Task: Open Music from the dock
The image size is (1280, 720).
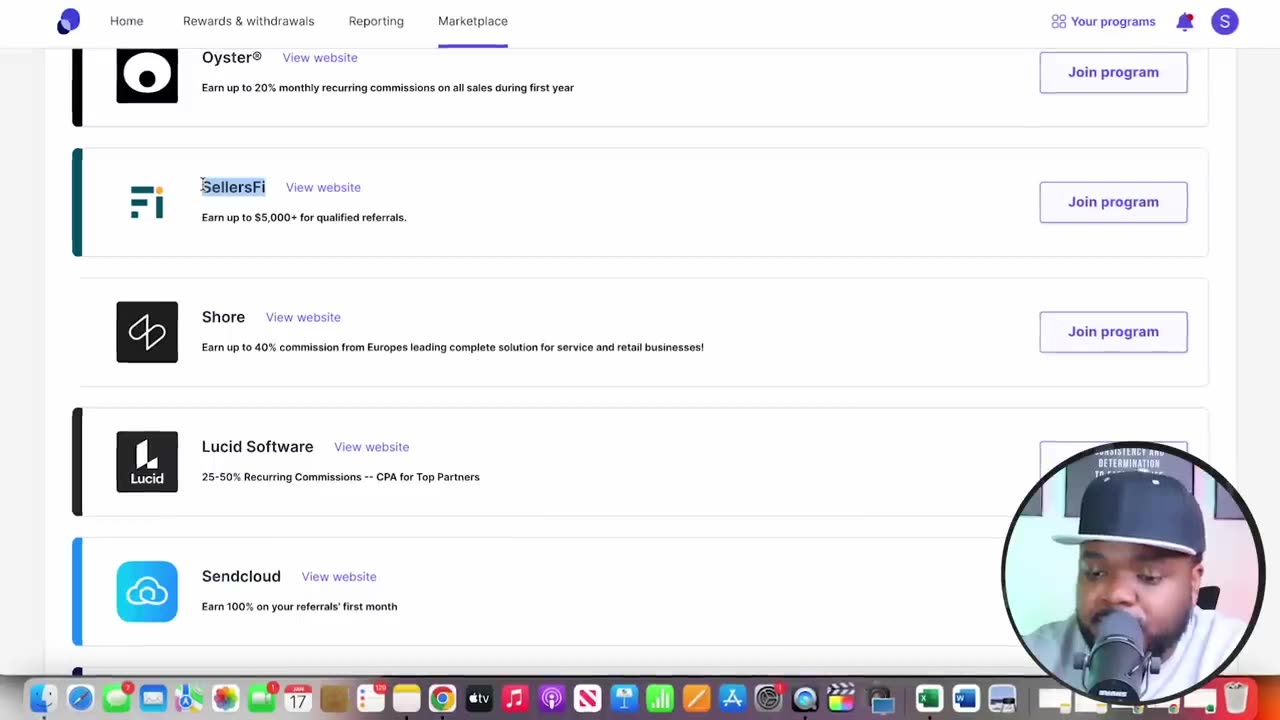Action: (x=515, y=698)
